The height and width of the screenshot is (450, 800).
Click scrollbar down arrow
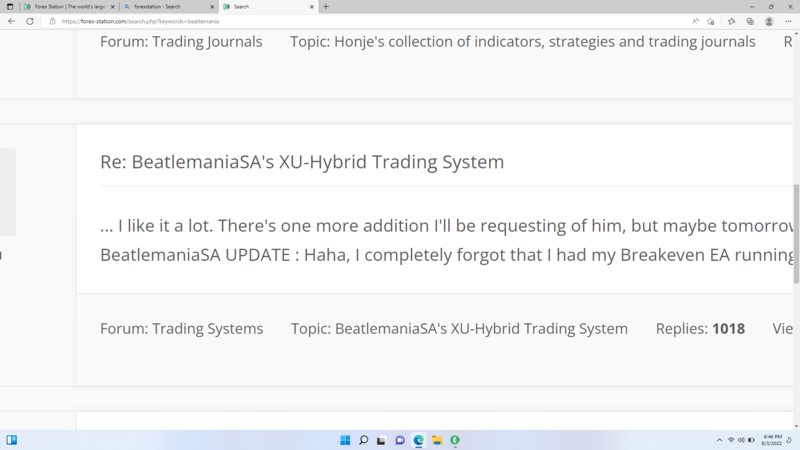click(796, 426)
